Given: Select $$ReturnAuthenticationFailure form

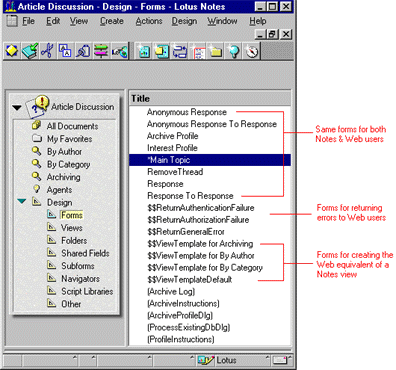Looking at the screenshot, I should (x=201, y=208).
